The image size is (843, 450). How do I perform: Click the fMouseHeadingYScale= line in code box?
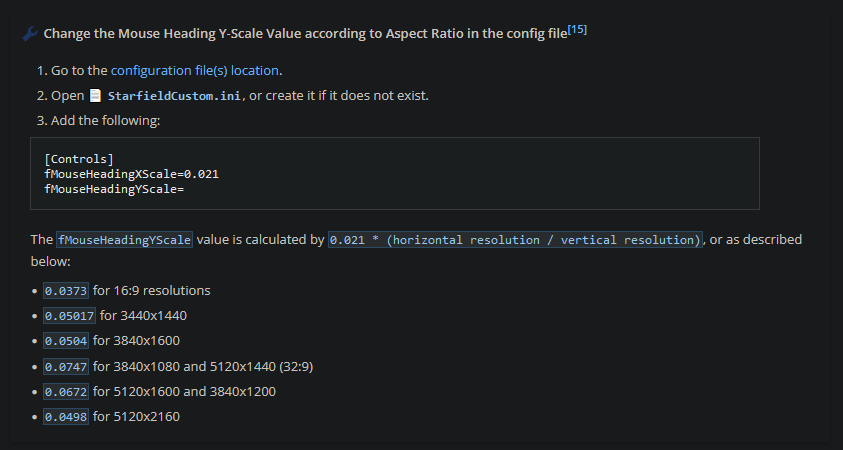[115, 189]
